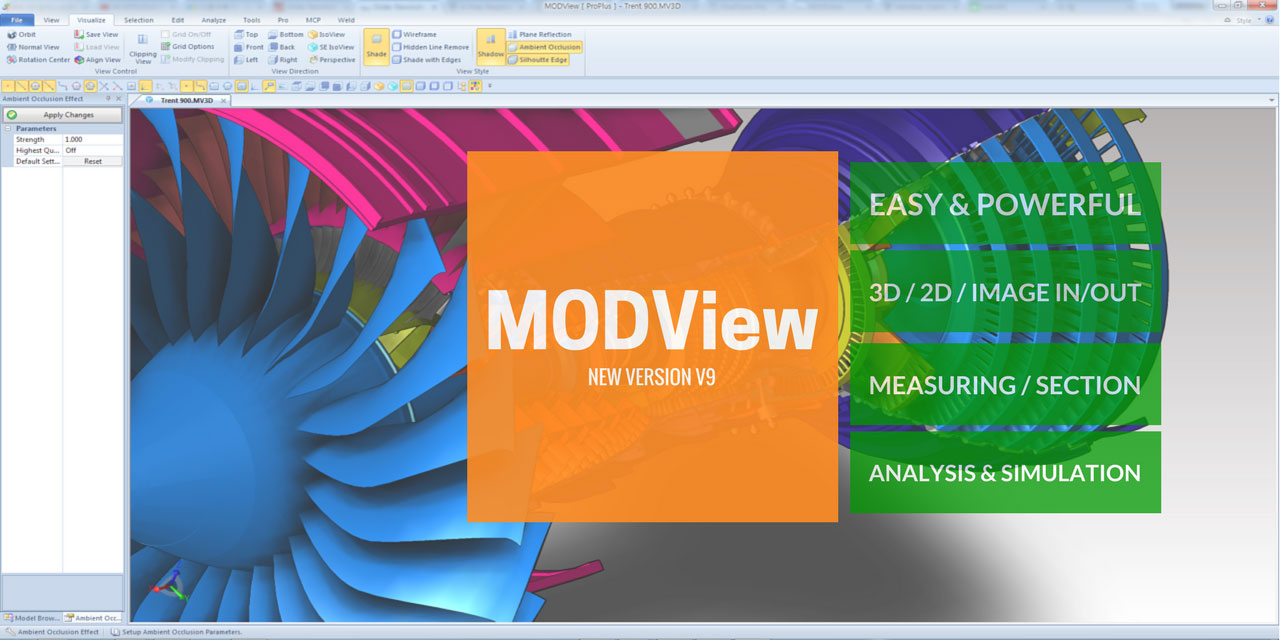Open the File menu
This screenshot has height=640, width=1280.
(16, 19)
